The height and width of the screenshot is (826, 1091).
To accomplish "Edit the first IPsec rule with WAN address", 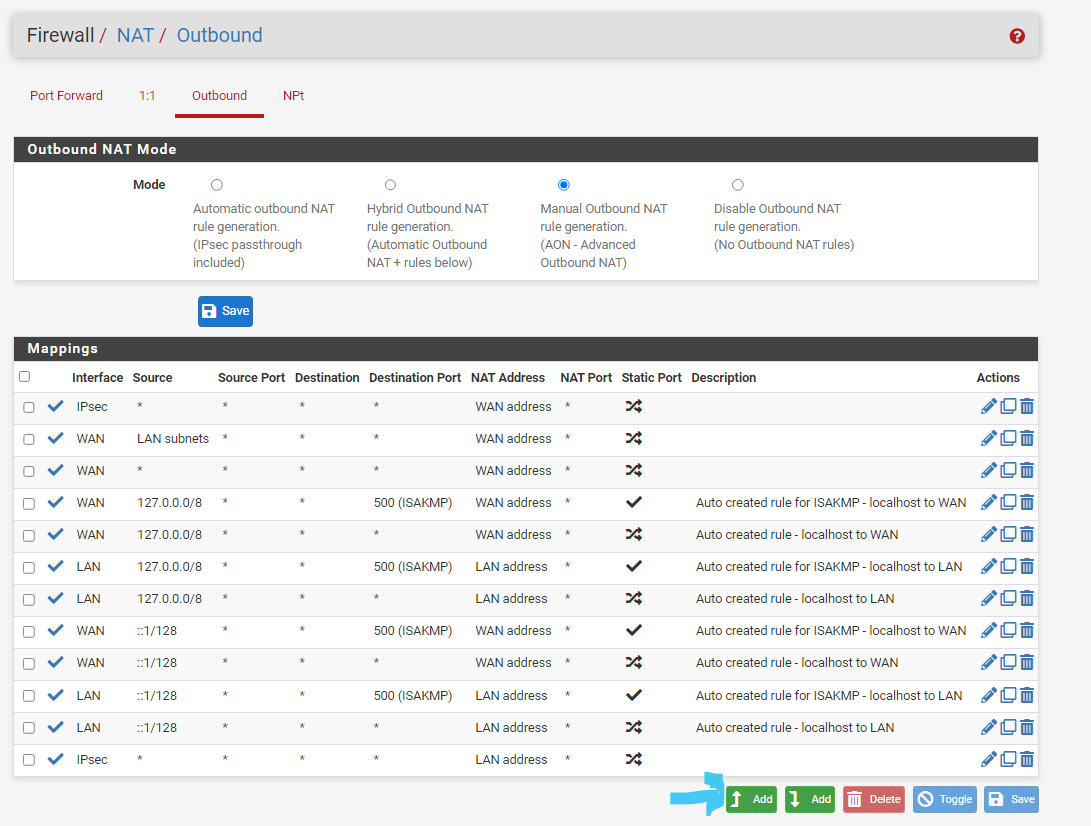I will pos(988,406).
